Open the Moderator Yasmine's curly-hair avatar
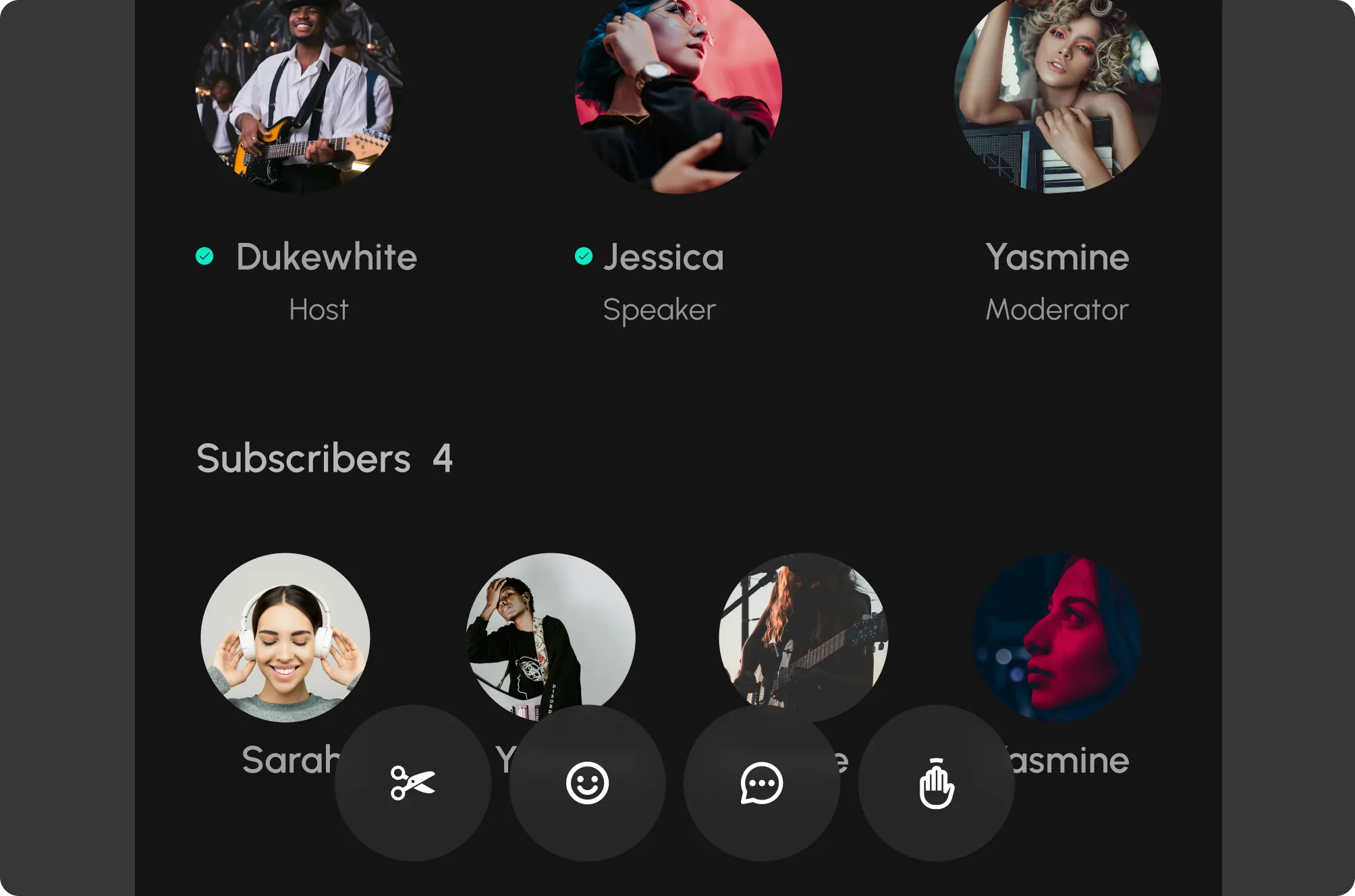The width and height of the screenshot is (1355, 896). point(1057,91)
